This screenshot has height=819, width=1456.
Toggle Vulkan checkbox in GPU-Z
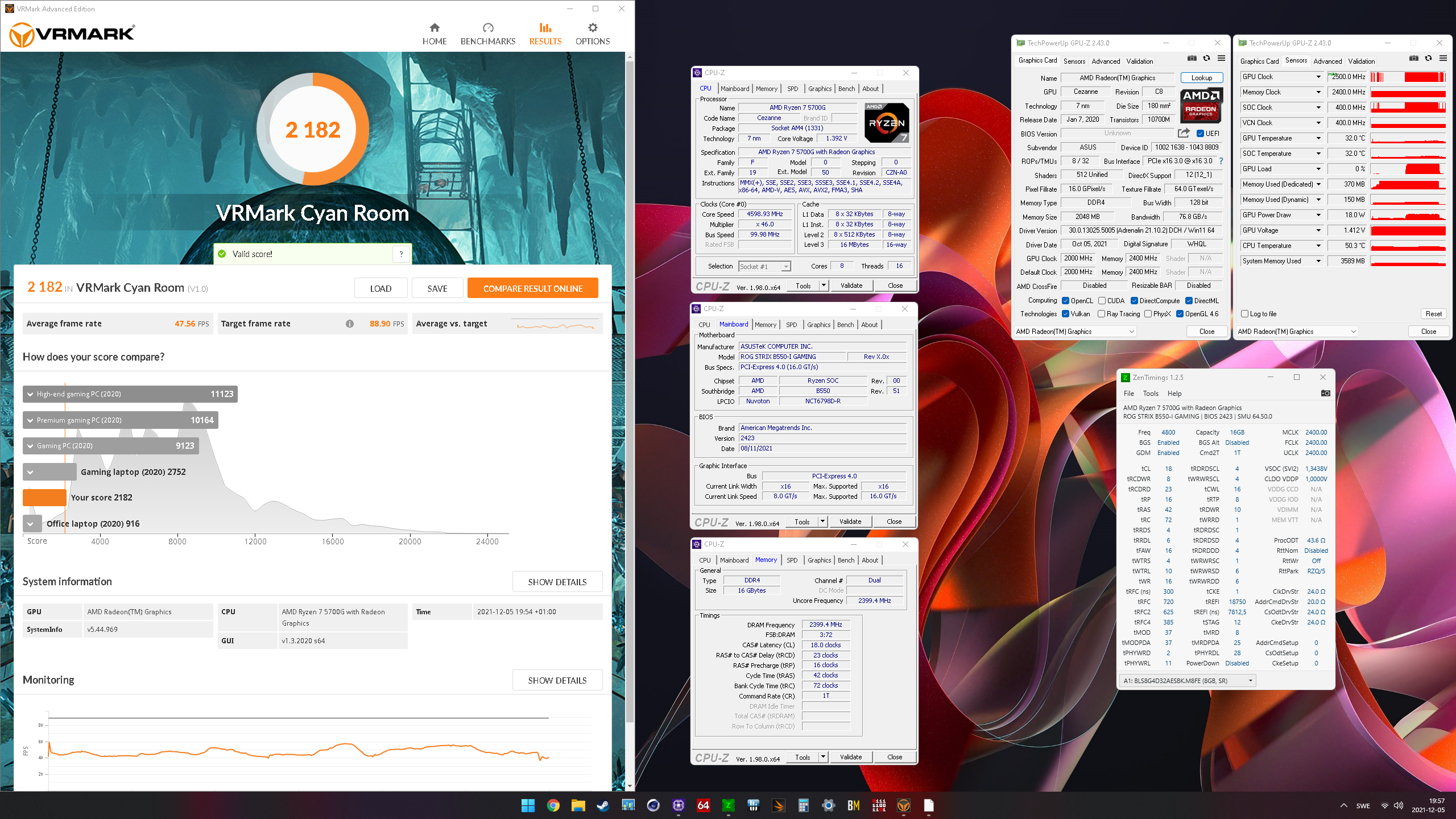(1065, 314)
